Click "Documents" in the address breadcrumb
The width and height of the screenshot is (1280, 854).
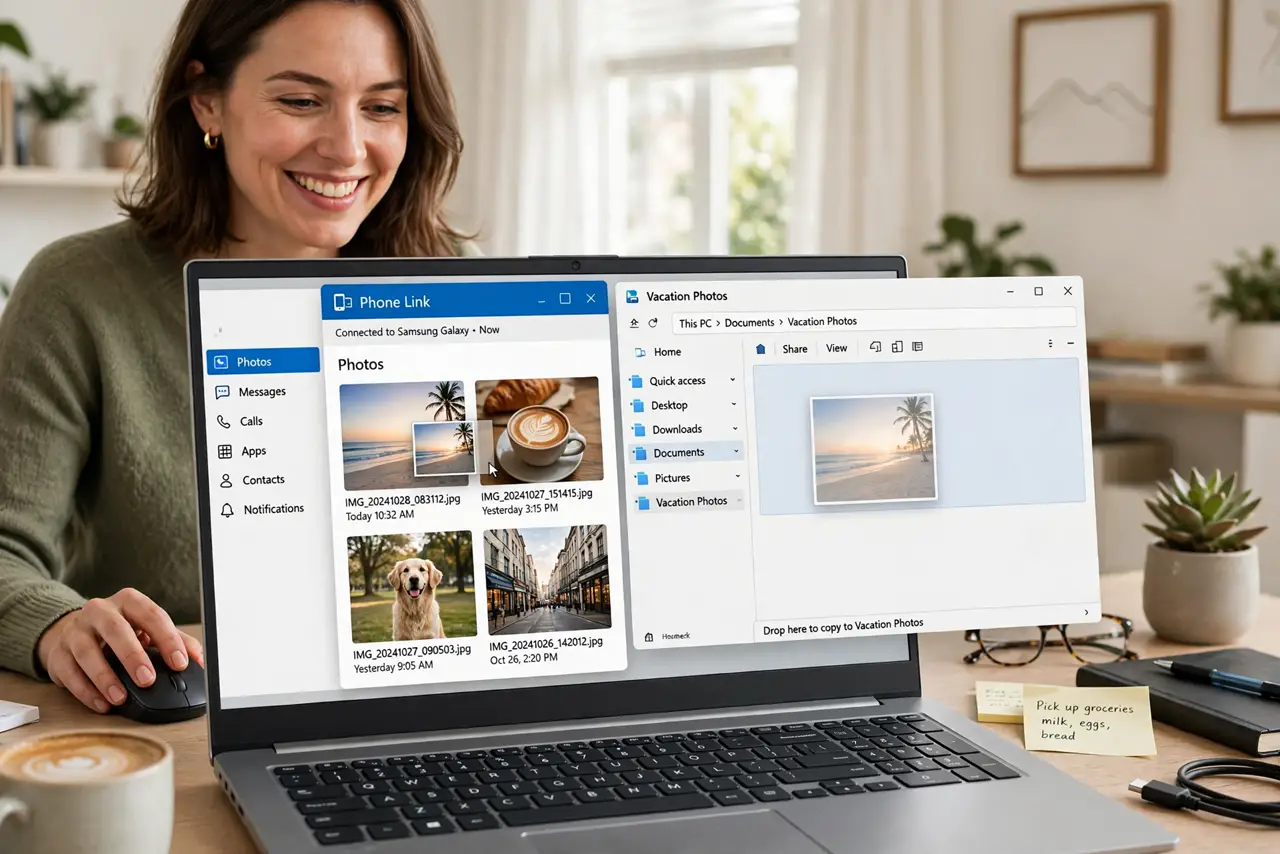[750, 322]
